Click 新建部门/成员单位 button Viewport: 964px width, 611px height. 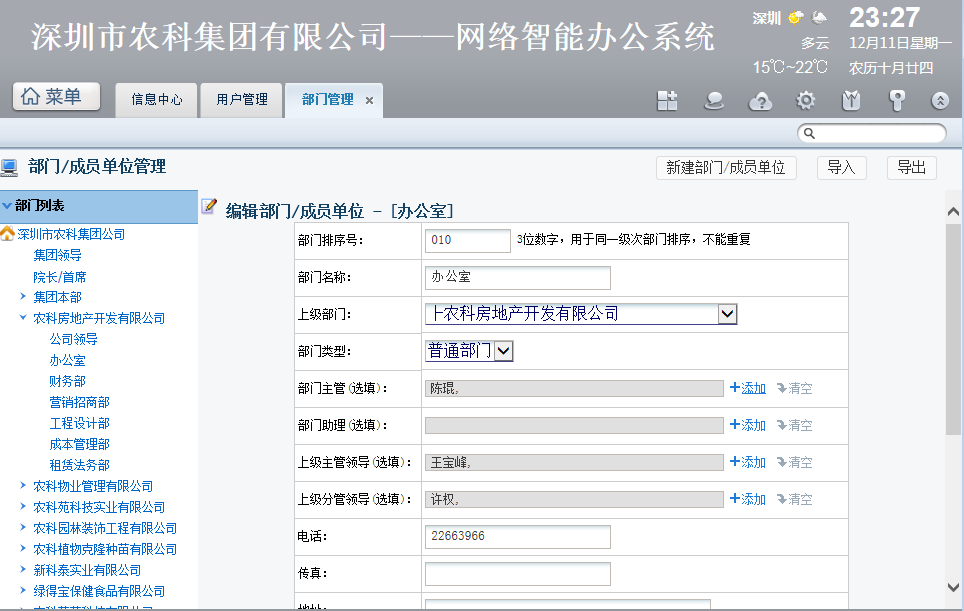[x=726, y=168]
